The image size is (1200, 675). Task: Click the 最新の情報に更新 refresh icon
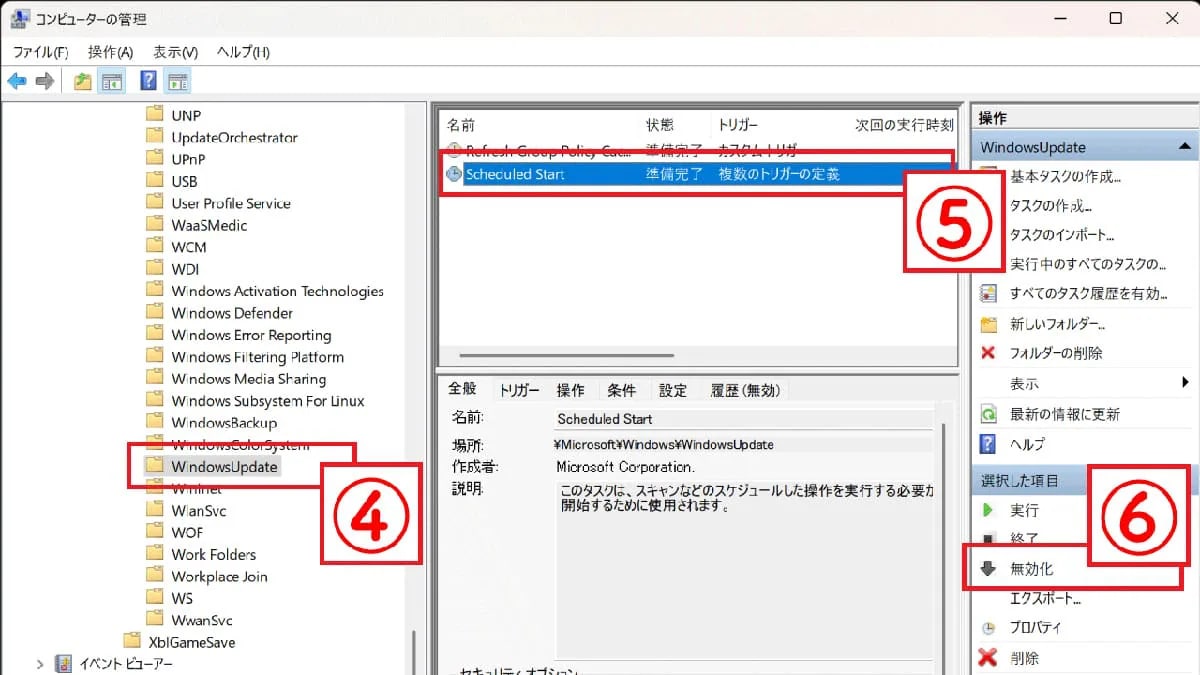tap(988, 414)
